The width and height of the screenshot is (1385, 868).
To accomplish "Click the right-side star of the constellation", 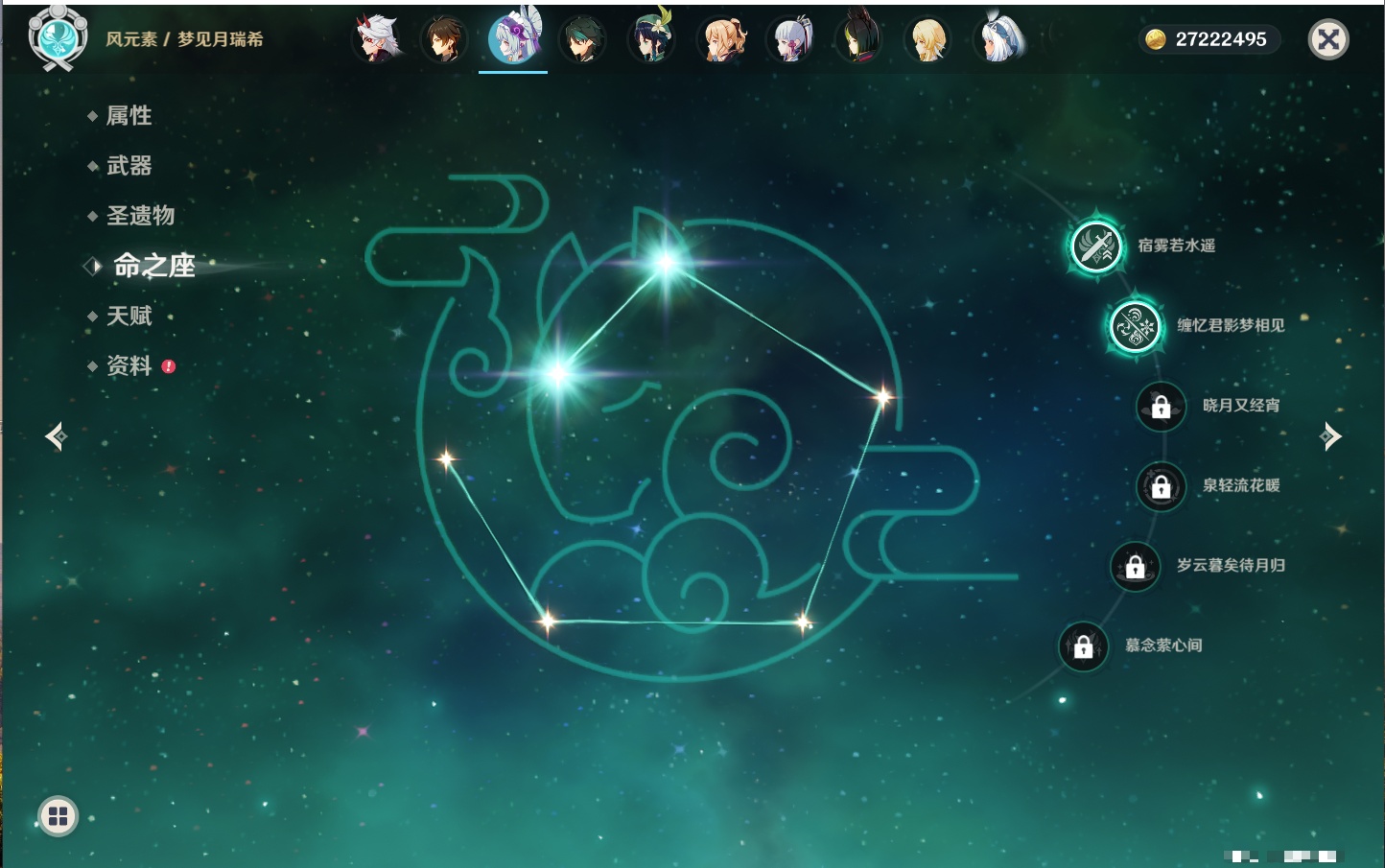I will tap(882, 395).
